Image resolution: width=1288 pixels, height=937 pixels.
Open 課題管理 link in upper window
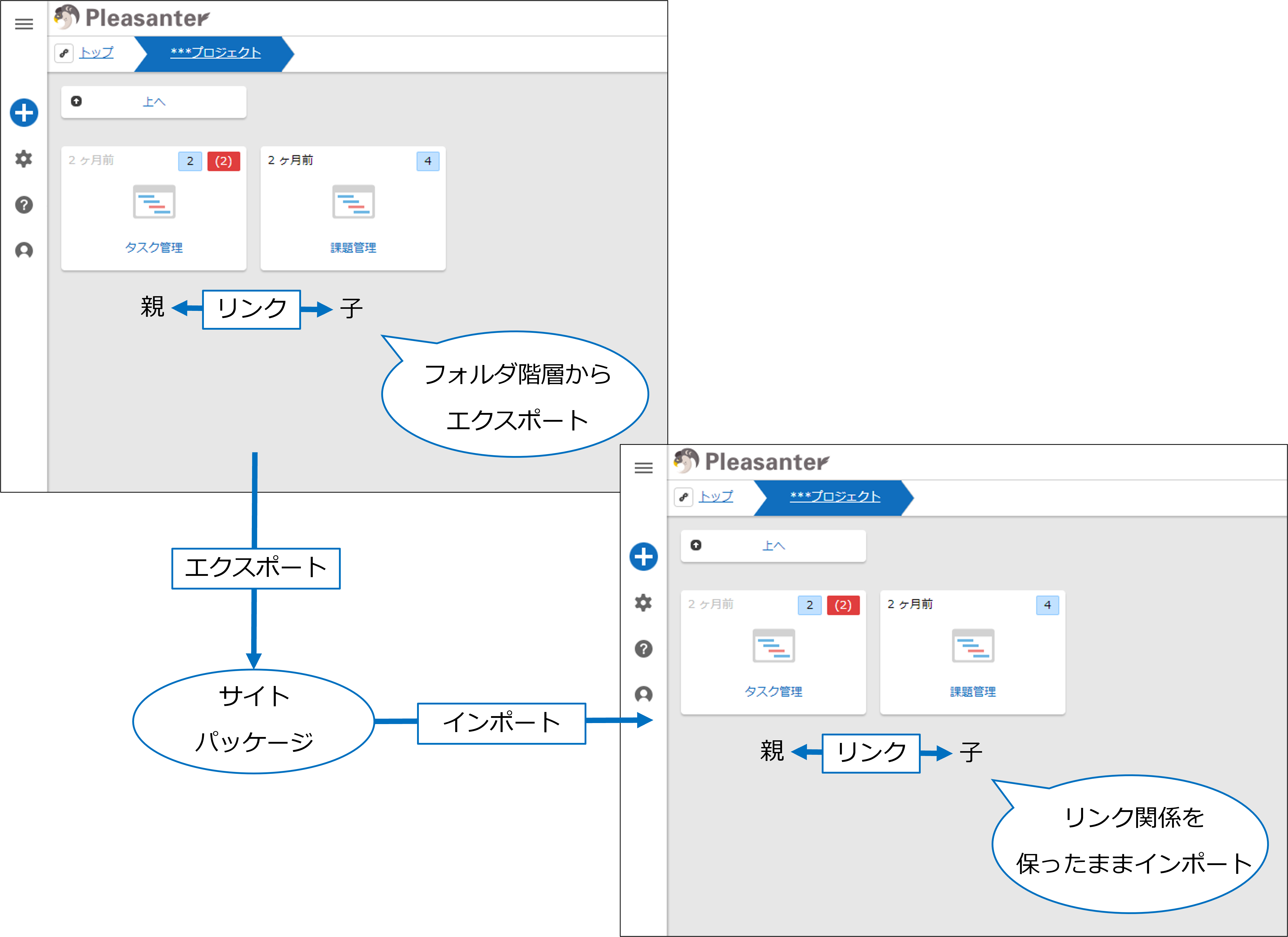tap(353, 248)
